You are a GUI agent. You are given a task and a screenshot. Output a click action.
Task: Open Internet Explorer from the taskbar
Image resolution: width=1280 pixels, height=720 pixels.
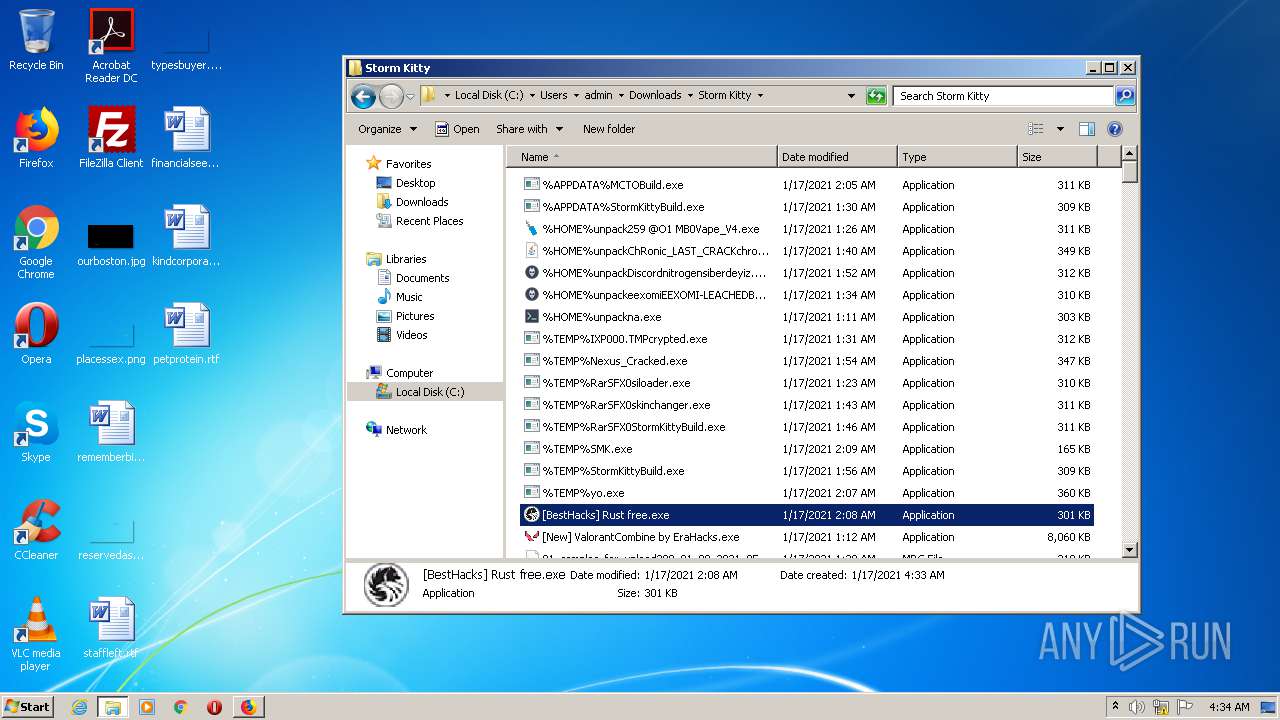[x=79, y=707]
